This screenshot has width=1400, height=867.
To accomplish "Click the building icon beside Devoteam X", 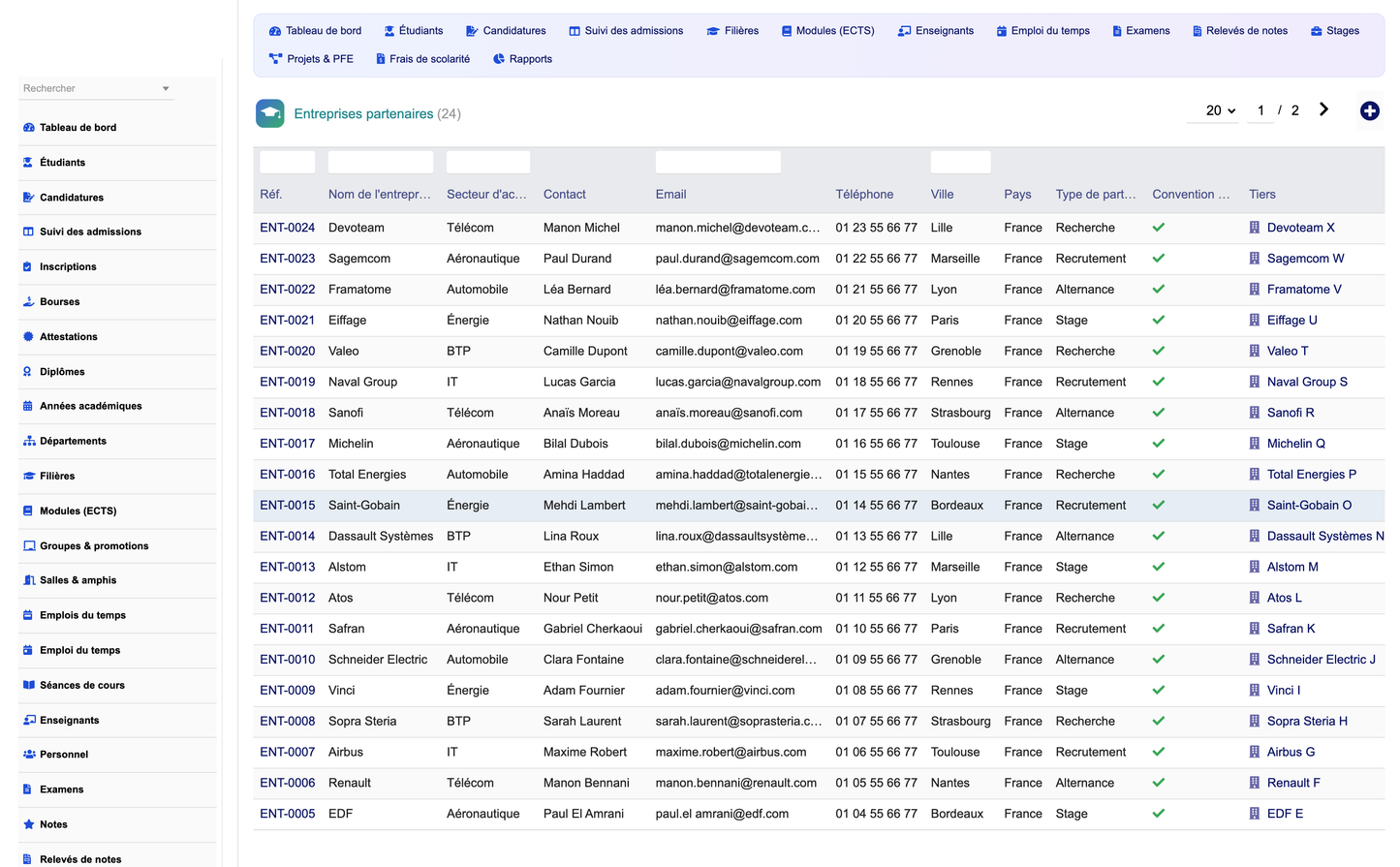I will [x=1255, y=228].
